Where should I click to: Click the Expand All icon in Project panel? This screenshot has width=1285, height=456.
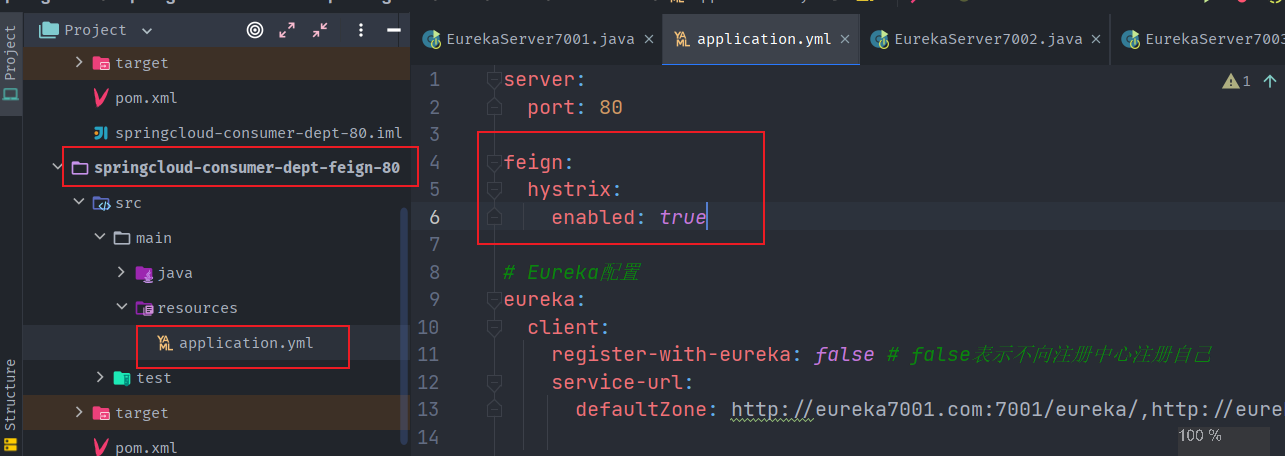[x=287, y=30]
